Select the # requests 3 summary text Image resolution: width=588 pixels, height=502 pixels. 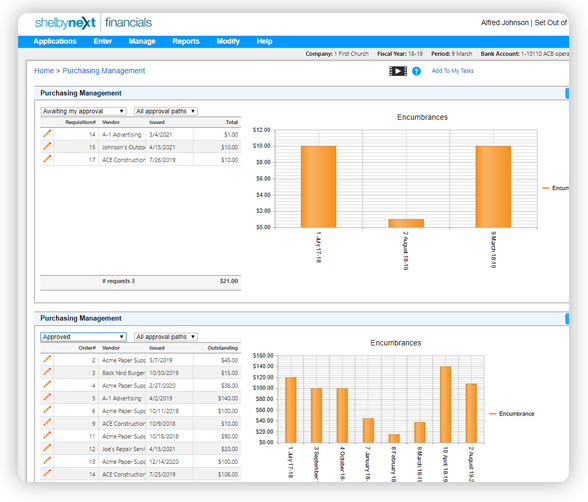coord(118,281)
